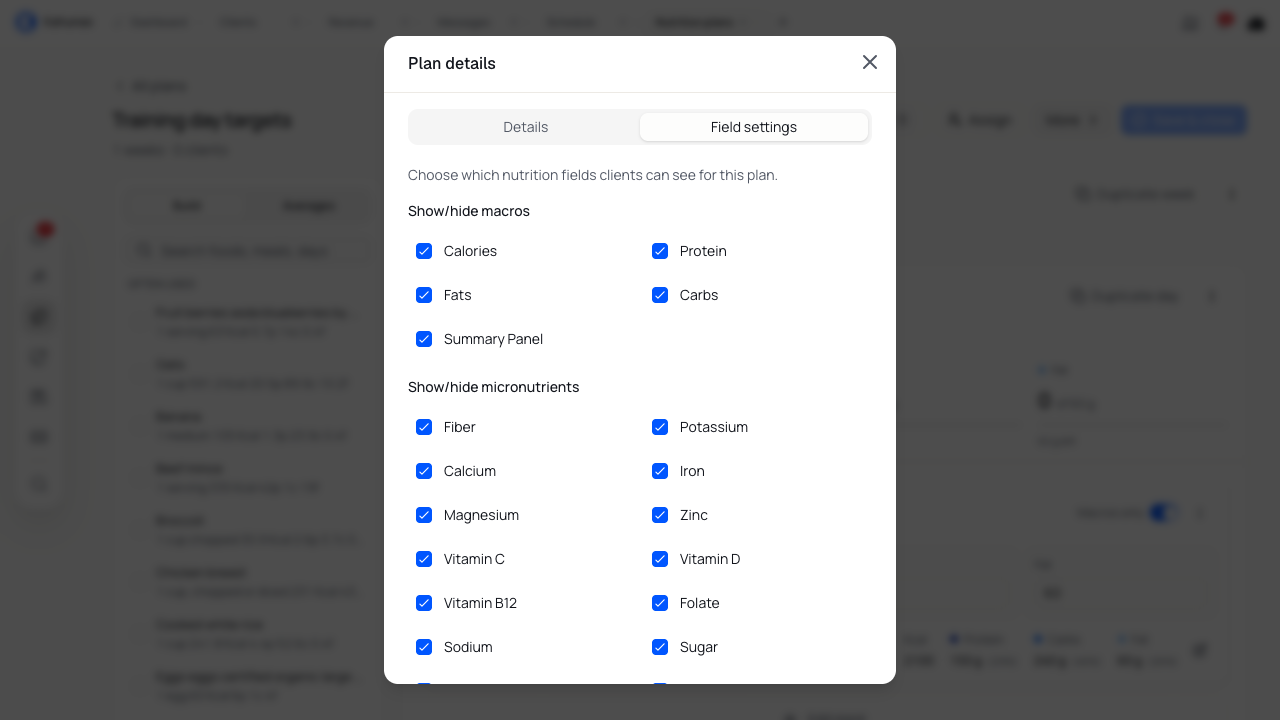Toggle the Potassium checkbox
Viewport: 1280px width, 720px height.
point(660,427)
